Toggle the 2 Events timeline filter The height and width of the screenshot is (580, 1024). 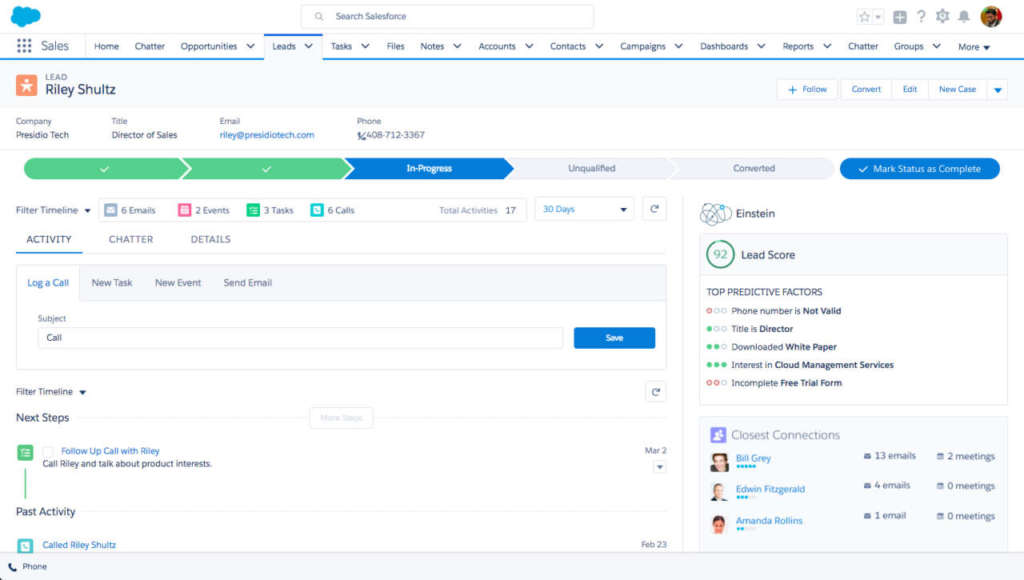(x=203, y=210)
